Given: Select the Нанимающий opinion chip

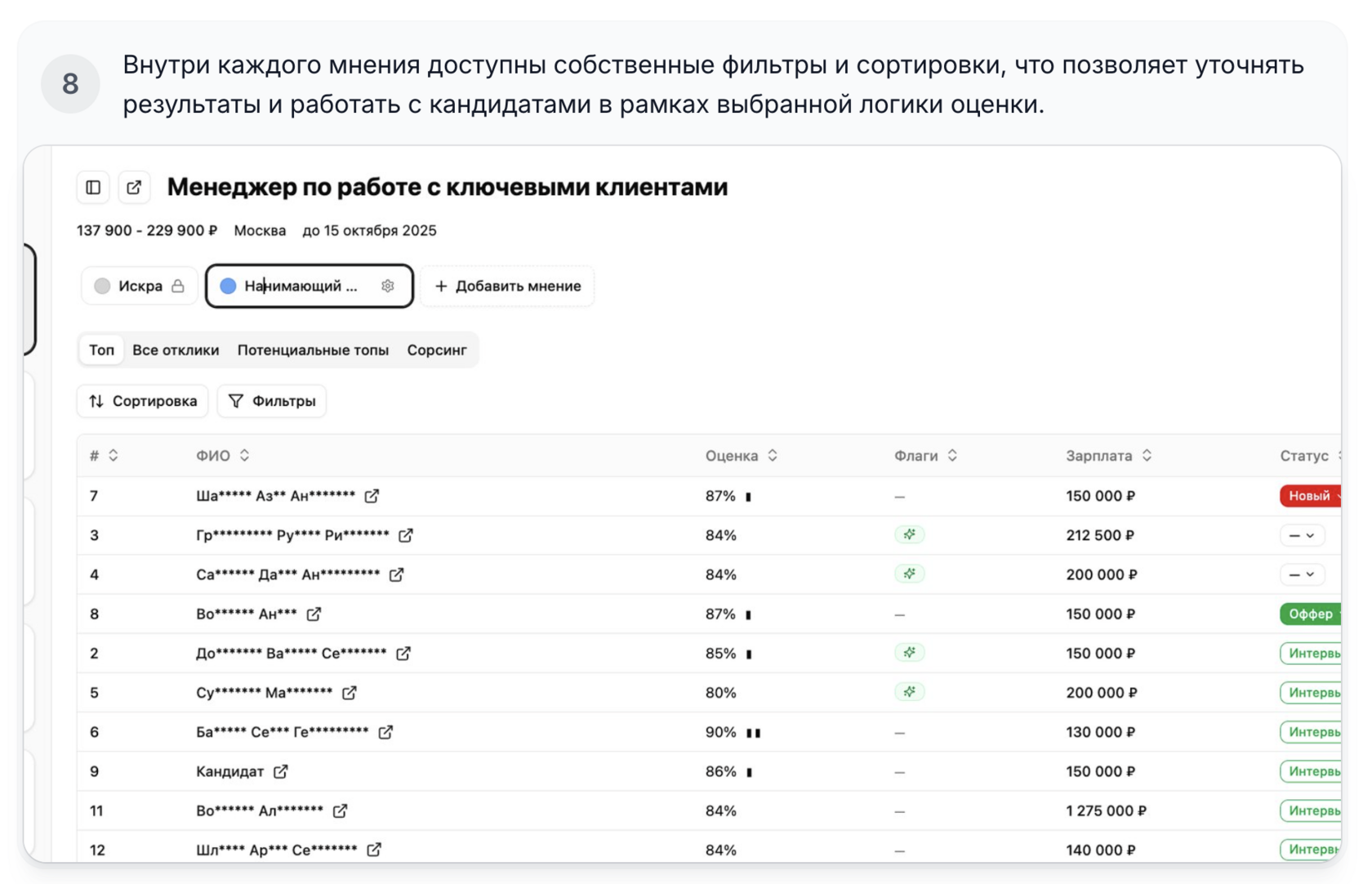Looking at the screenshot, I should click(301, 286).
